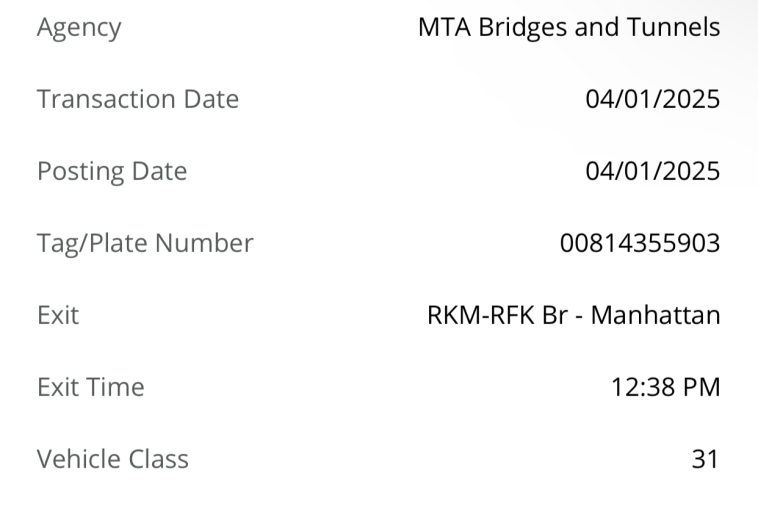Select the vehicle class value 31
This screenshot has height=520, width=758.
point(705,459)
